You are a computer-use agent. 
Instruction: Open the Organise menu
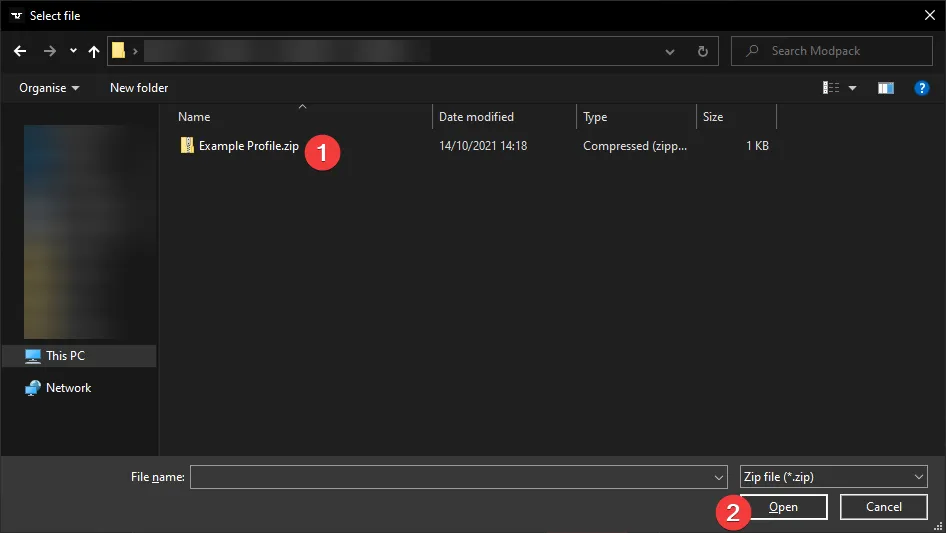pyautogui.click(x=49, y=88)
